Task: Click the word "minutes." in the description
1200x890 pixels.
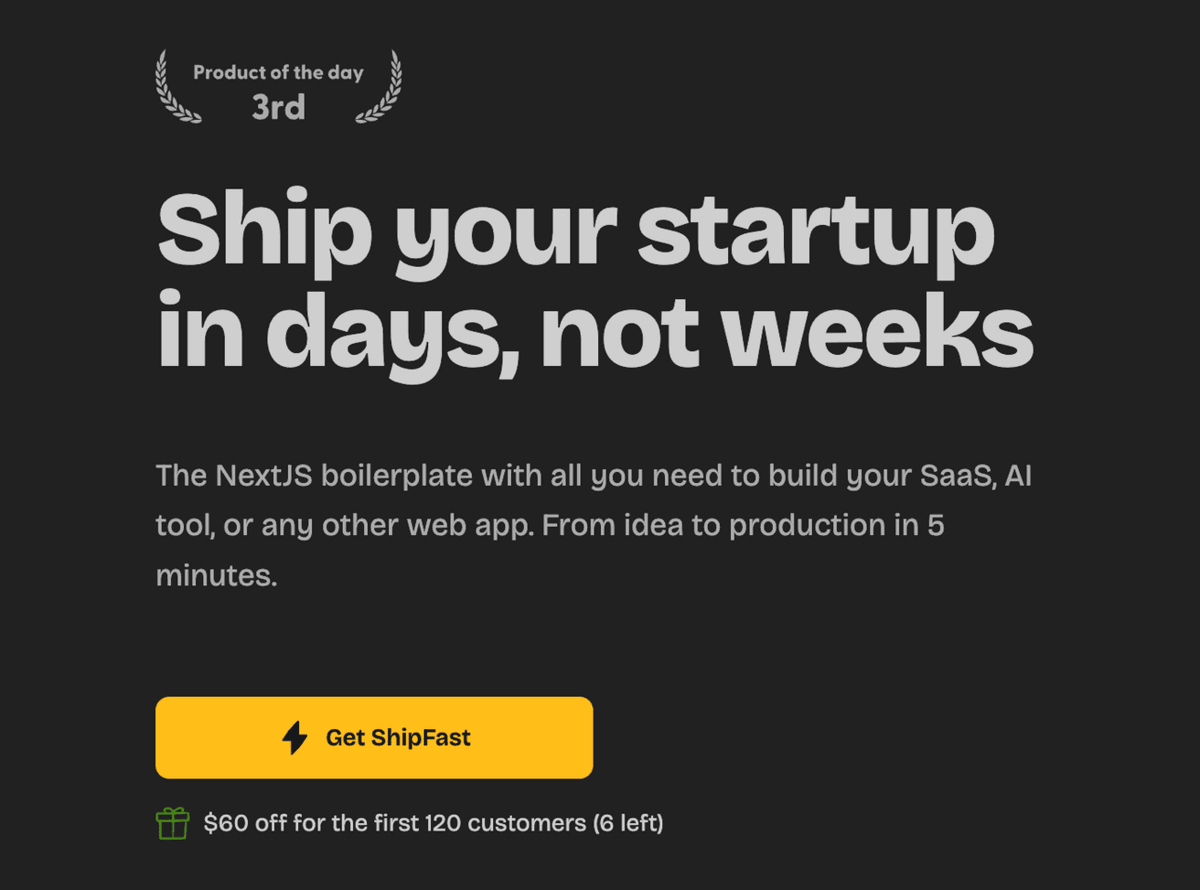Action: tap(216, 576)
